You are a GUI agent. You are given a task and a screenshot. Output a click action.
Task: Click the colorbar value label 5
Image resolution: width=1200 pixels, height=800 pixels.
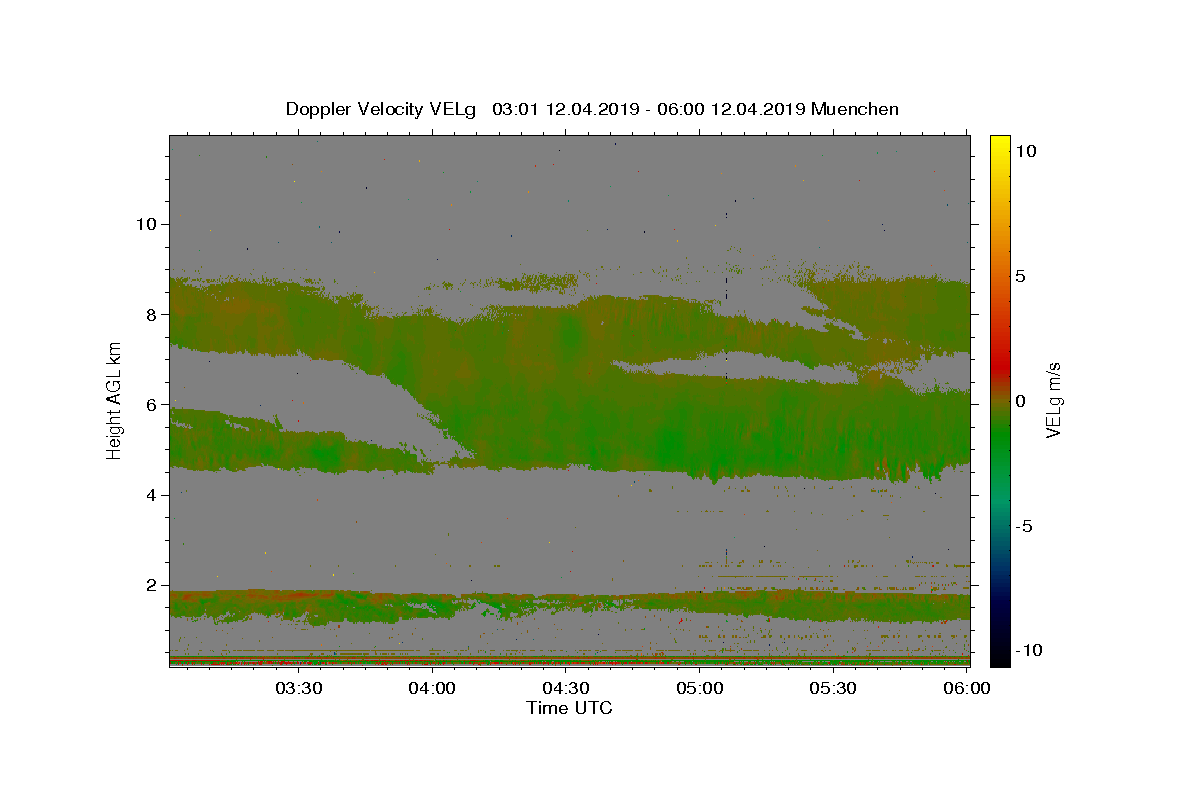point(1020,276)
